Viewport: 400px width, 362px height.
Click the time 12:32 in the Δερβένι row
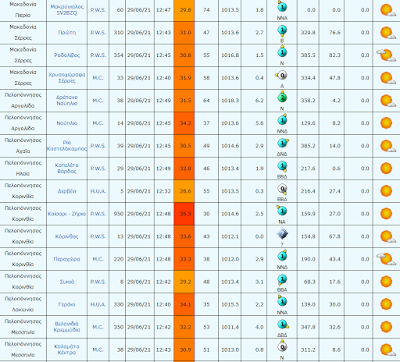tap(164, 191)
